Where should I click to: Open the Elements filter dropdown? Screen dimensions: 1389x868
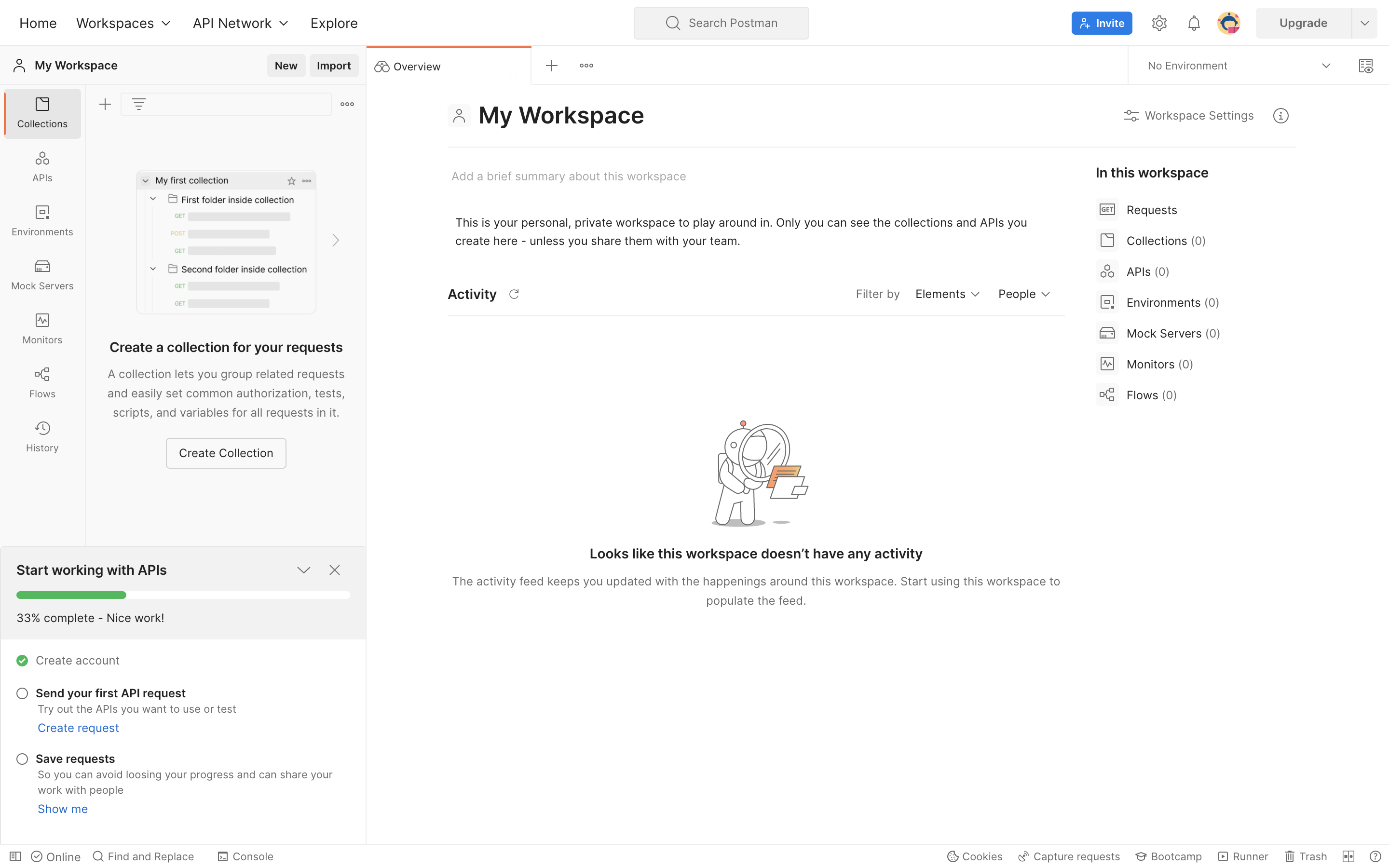947,294
